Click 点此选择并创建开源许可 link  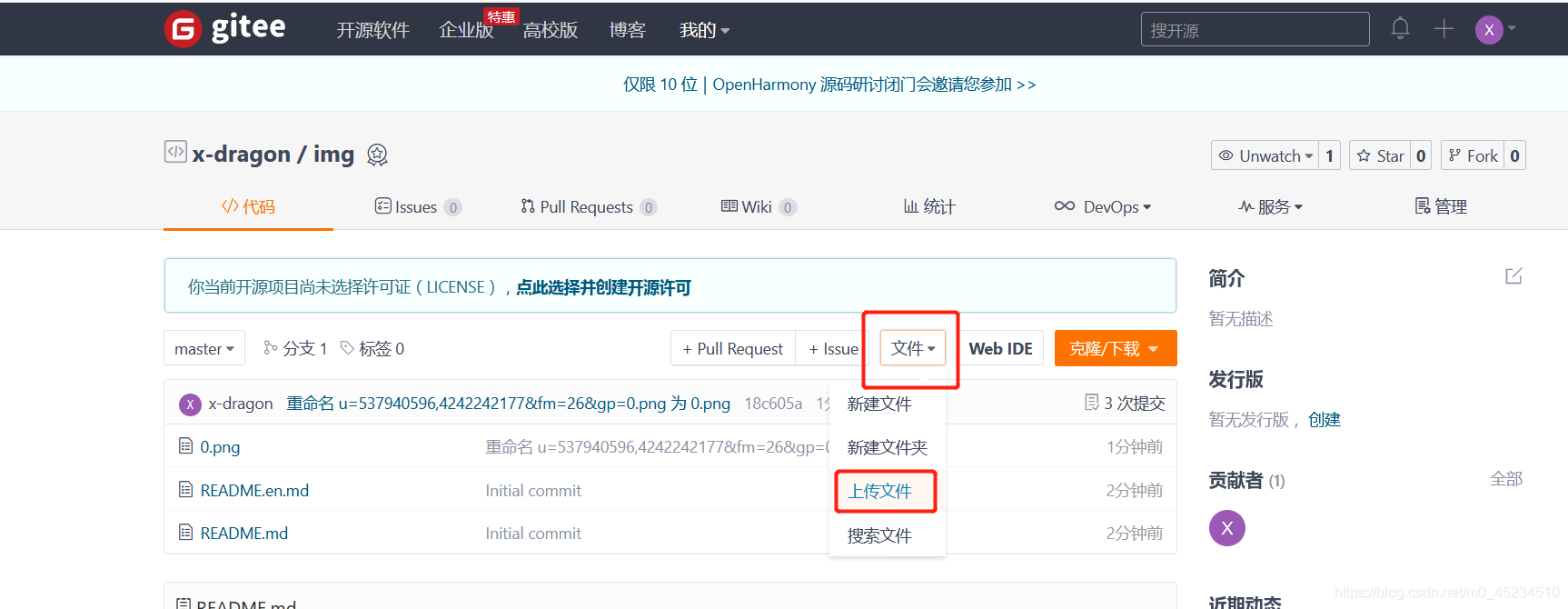(603, 287)
